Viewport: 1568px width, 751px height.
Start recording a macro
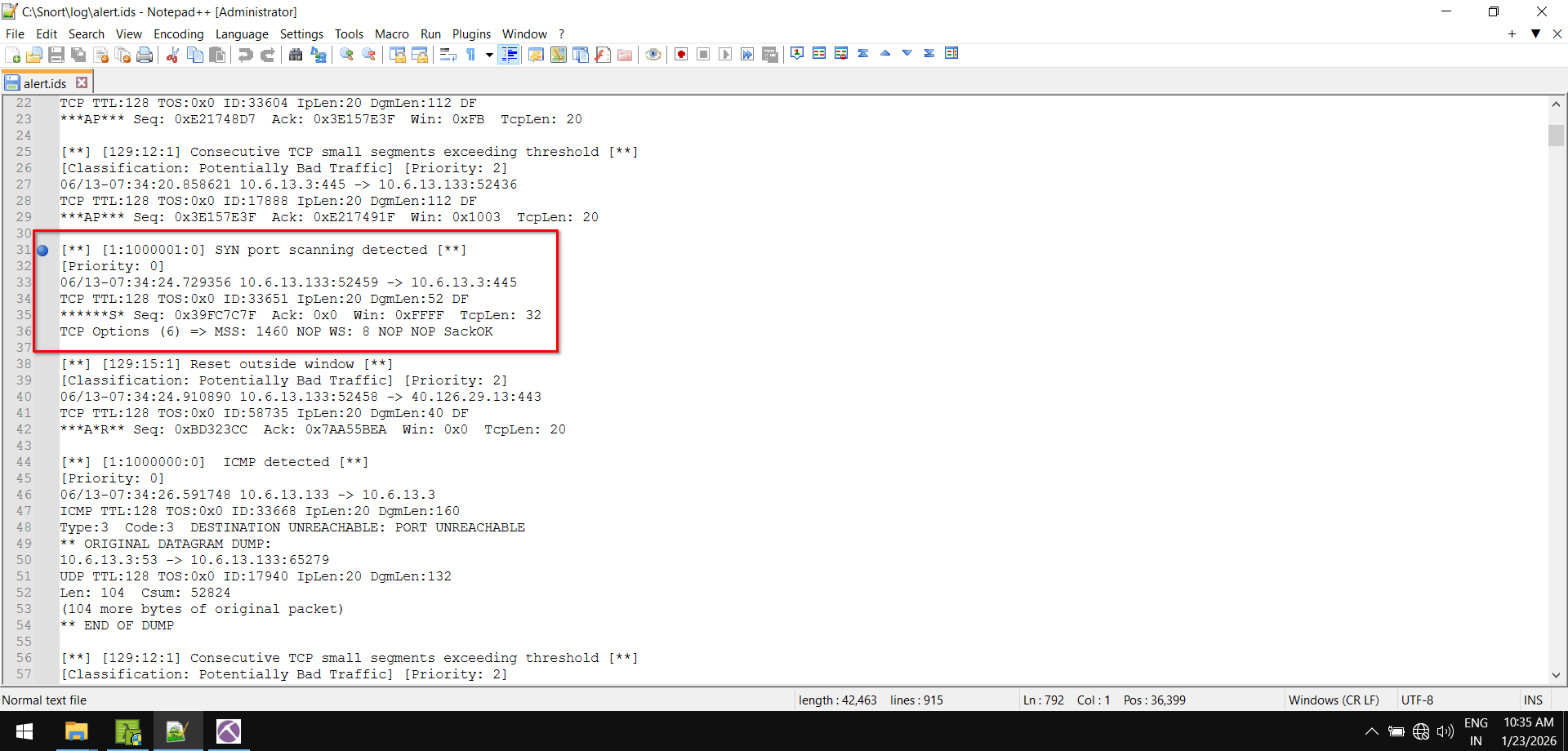point(680,54)
